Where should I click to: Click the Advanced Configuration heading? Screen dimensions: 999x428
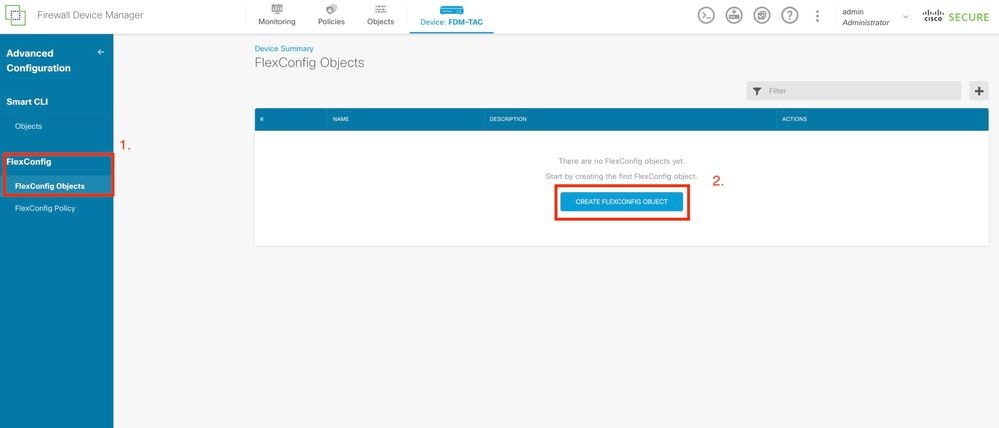38,61
